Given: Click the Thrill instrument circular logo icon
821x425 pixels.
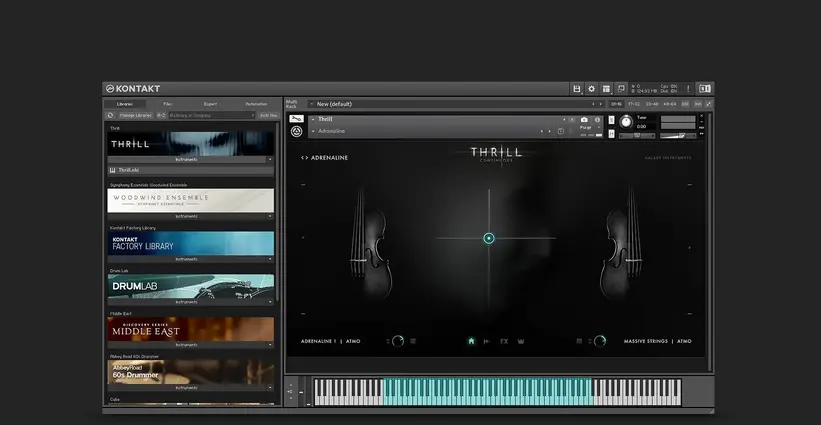Looking at the screenshot, I should [x=296, y=131].
